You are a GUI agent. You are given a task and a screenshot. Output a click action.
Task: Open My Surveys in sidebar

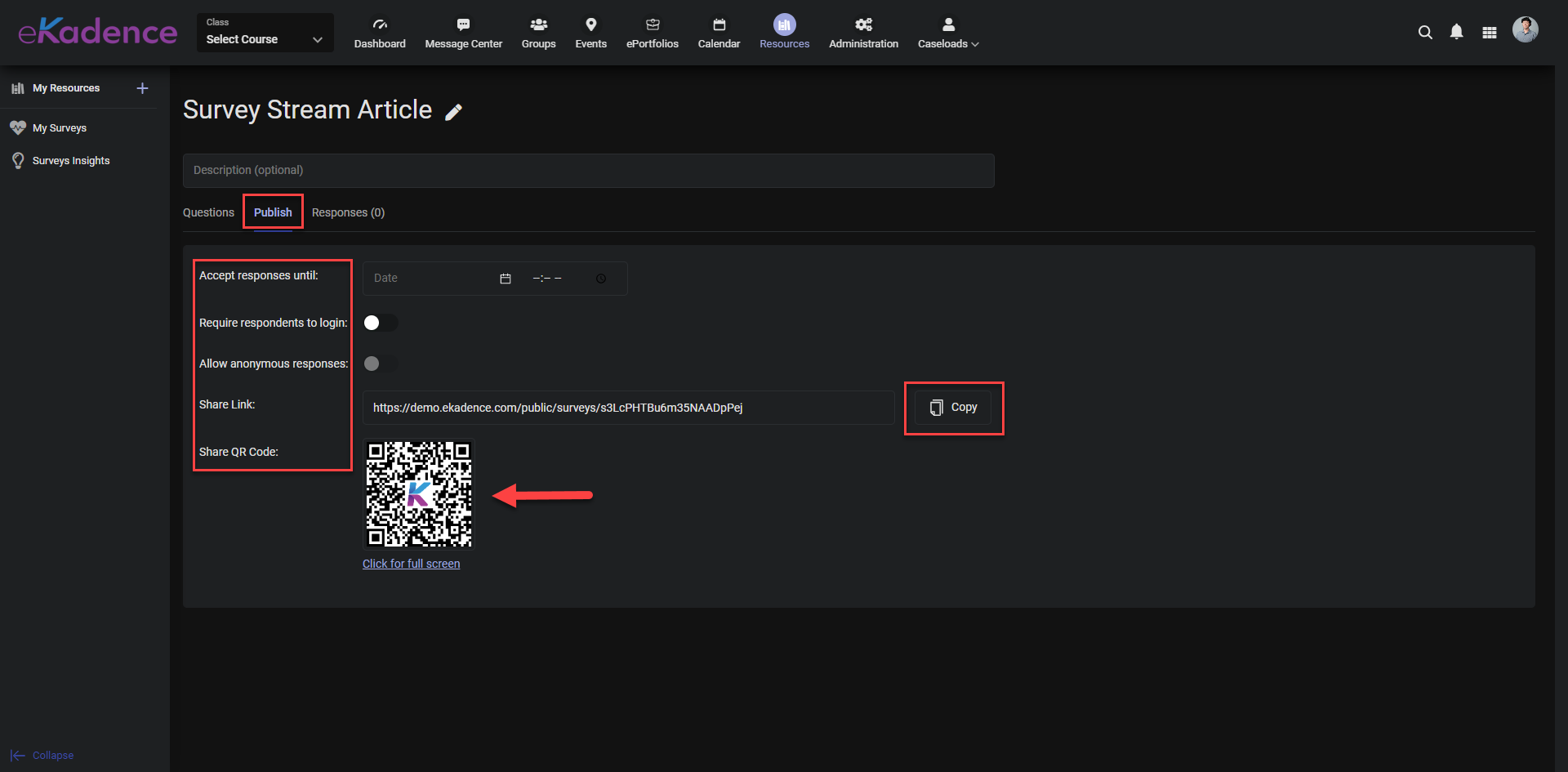click(x=59, y=128)
